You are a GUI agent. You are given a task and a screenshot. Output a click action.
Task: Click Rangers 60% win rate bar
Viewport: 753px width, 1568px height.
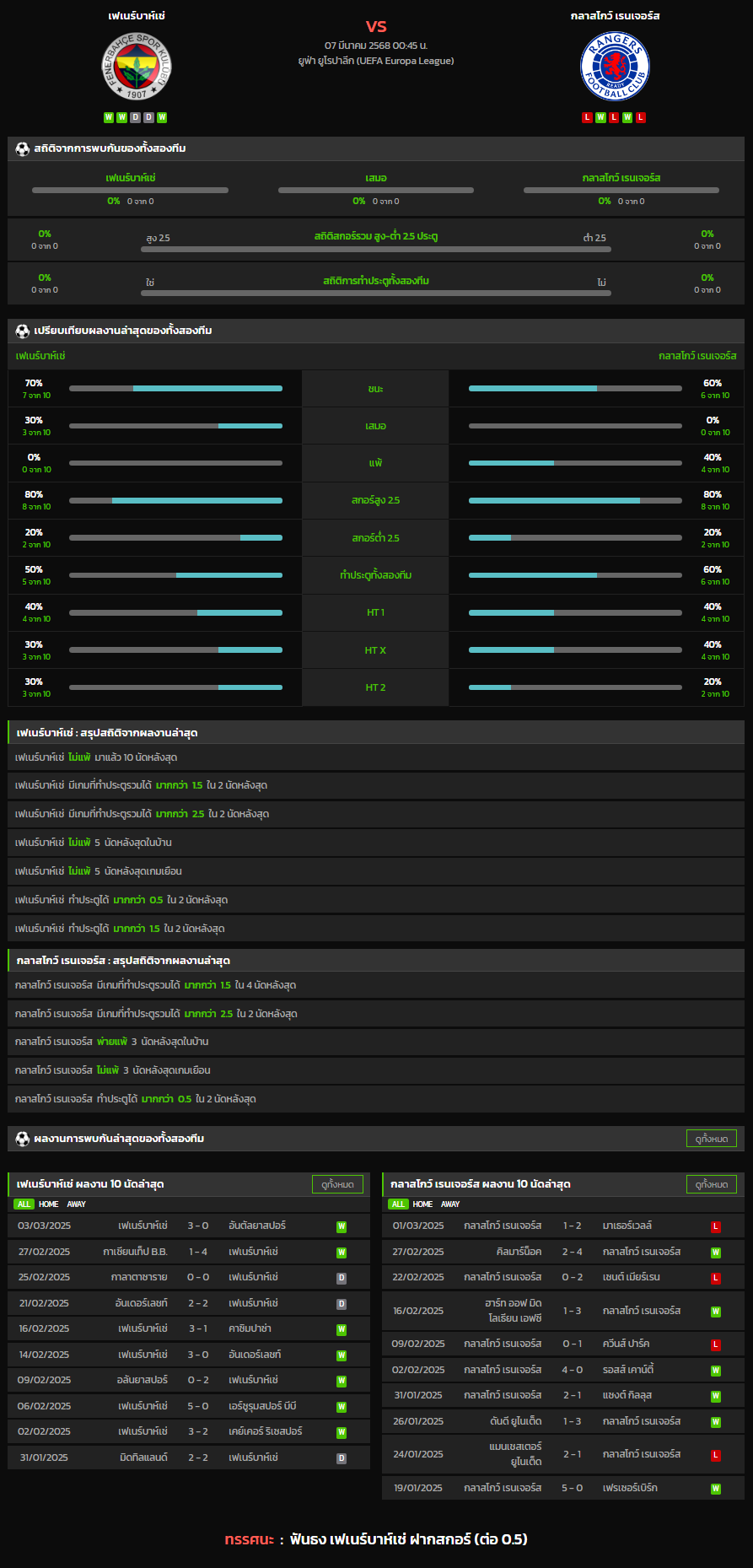(575, 389)
